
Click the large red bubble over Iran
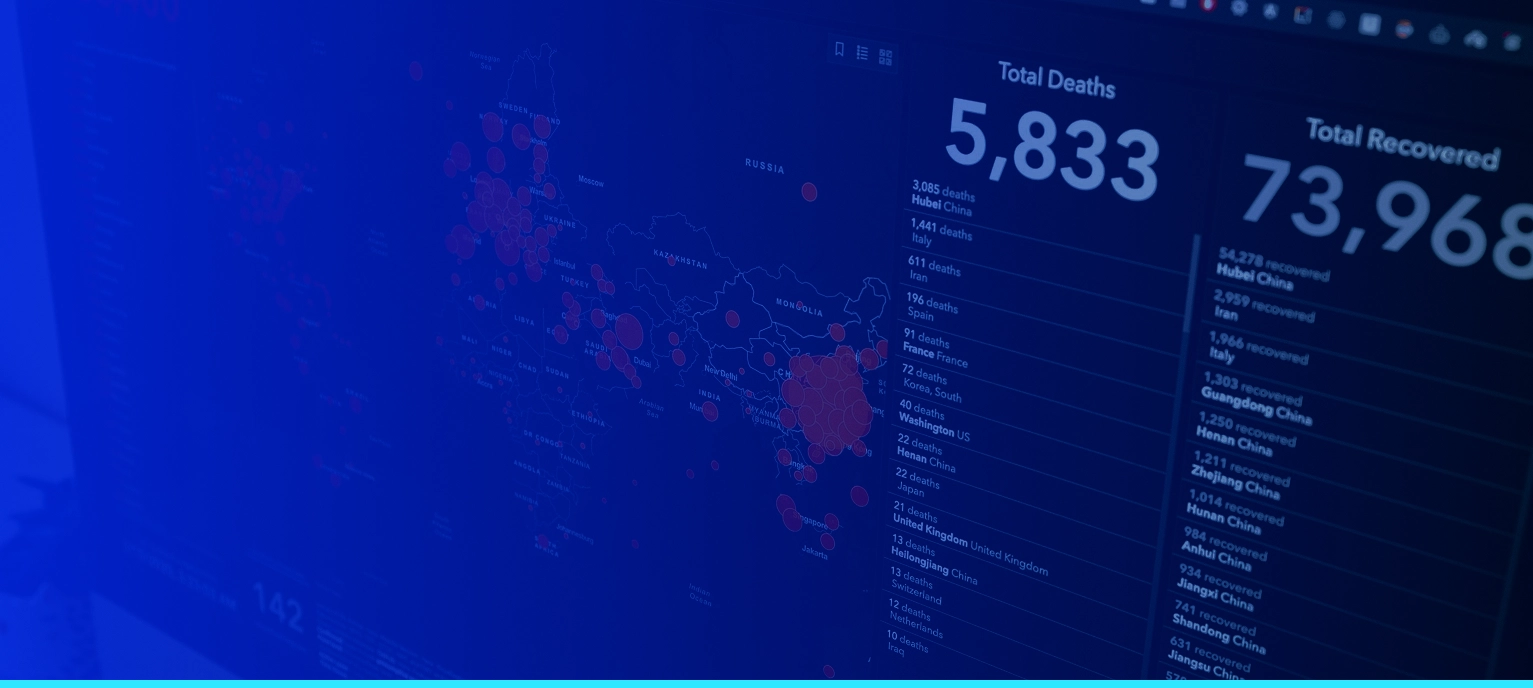click(629, 331)
